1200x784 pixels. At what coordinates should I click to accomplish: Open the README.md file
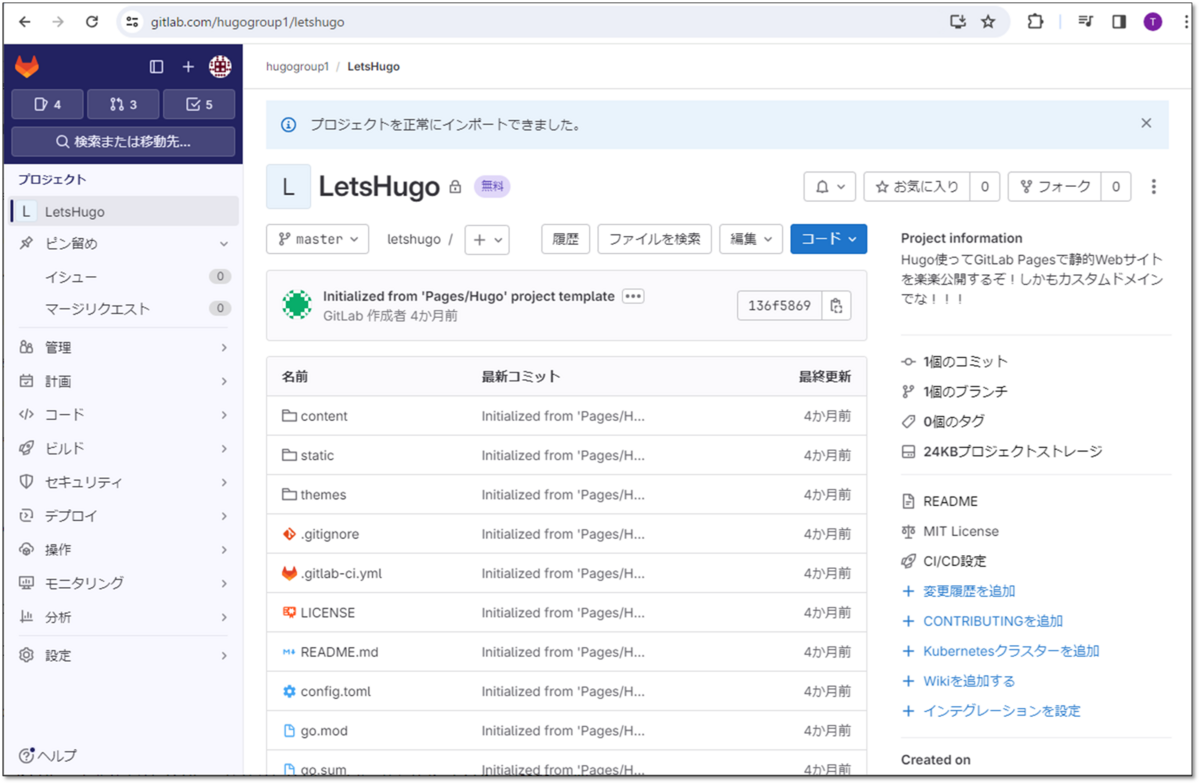[340, 652]
